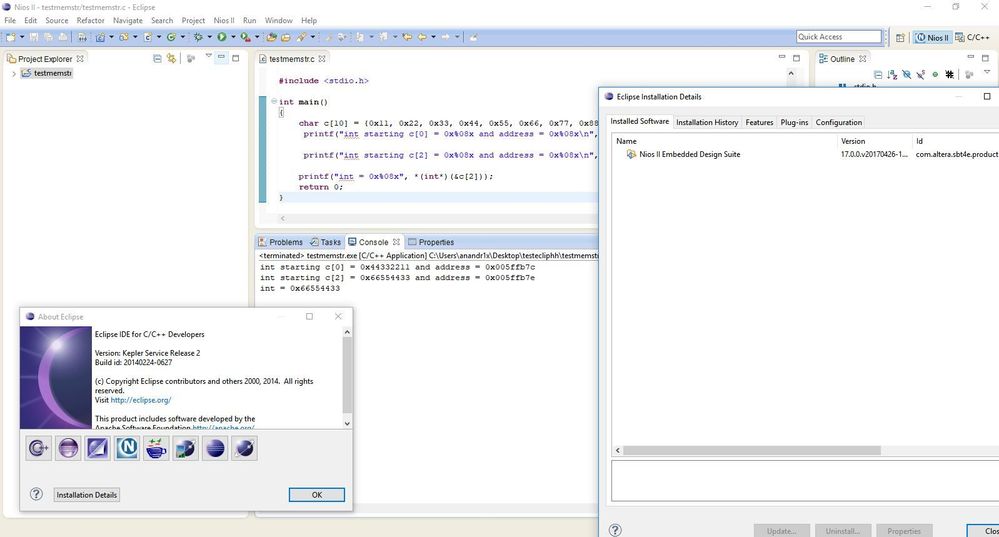The width and height of the screenshot is (999, 537).
Task: Switch to the Plug-ins tab
Action: click(794, 122)
